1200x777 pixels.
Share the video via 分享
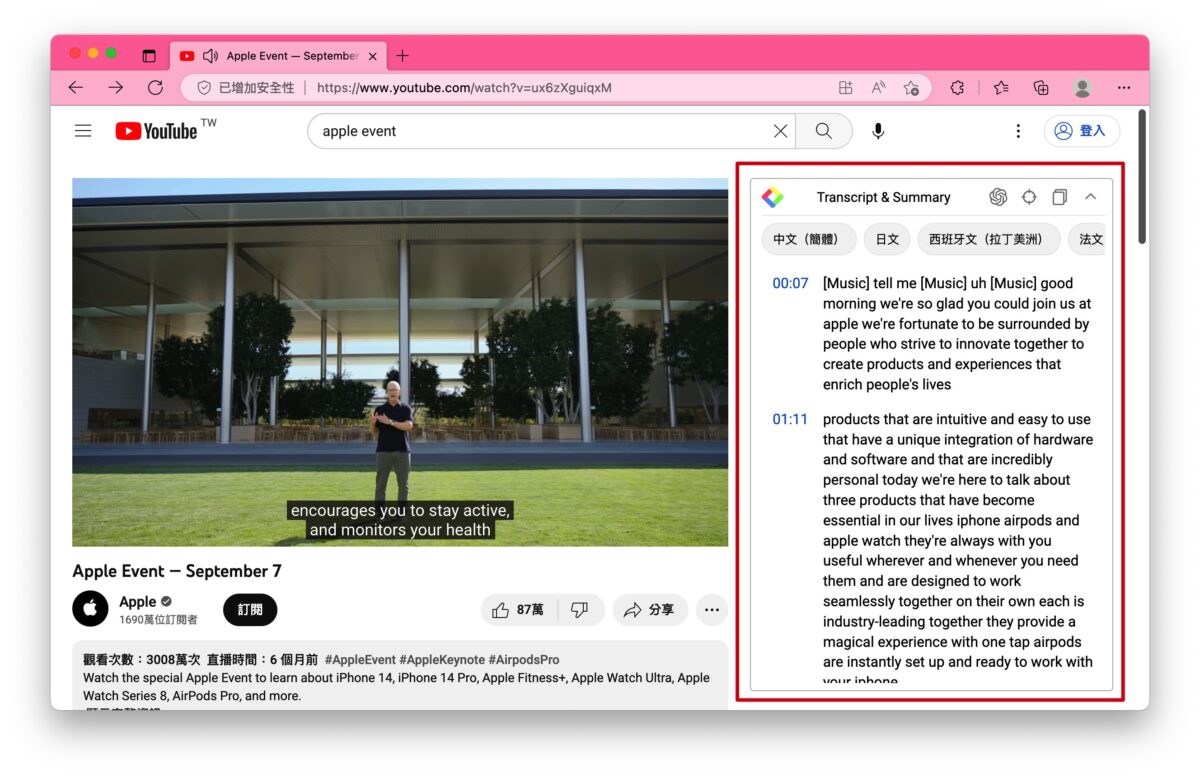648,609
